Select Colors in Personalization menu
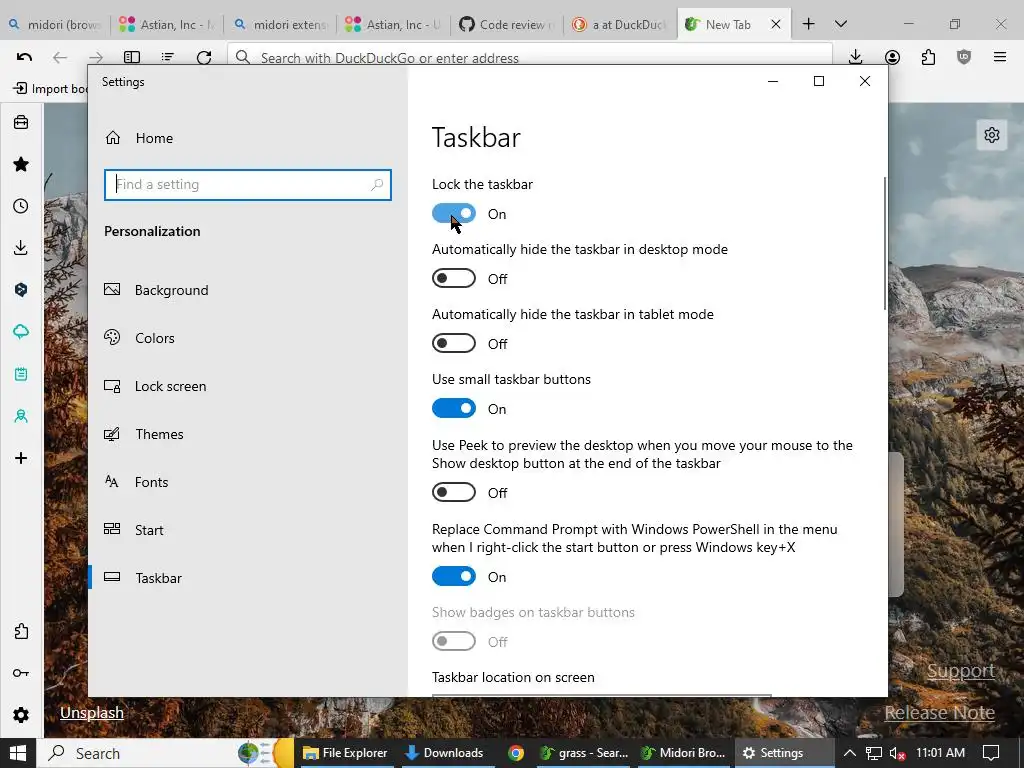This screenshot has width=1024, height=768. tap(248, 338)
